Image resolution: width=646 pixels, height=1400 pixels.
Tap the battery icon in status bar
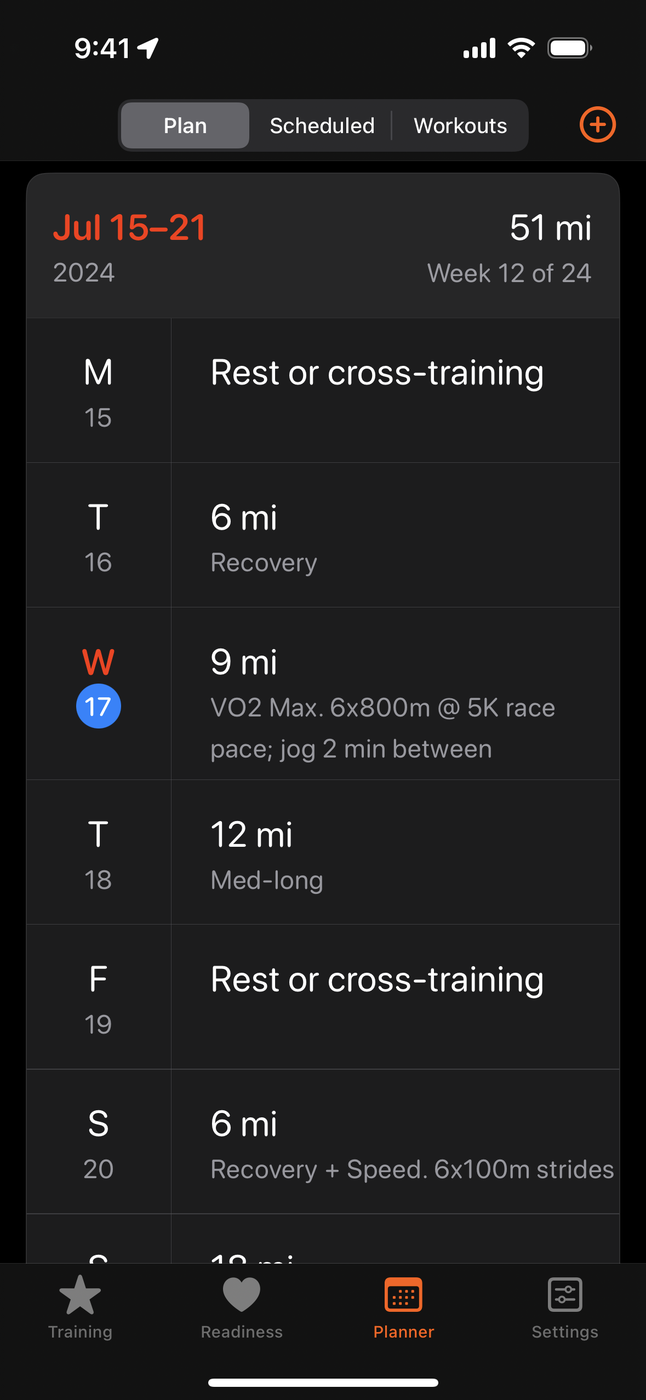[571, 48]
